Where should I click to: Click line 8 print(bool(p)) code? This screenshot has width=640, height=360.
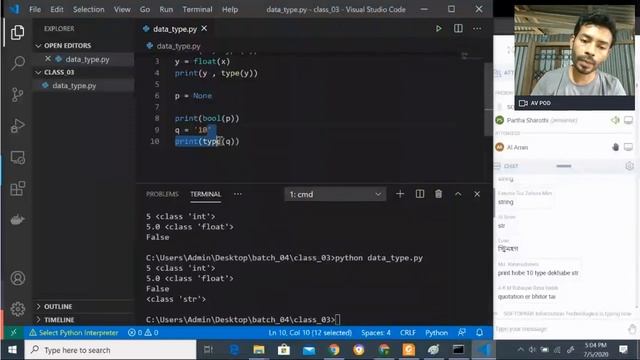click(x=207, y=118)
